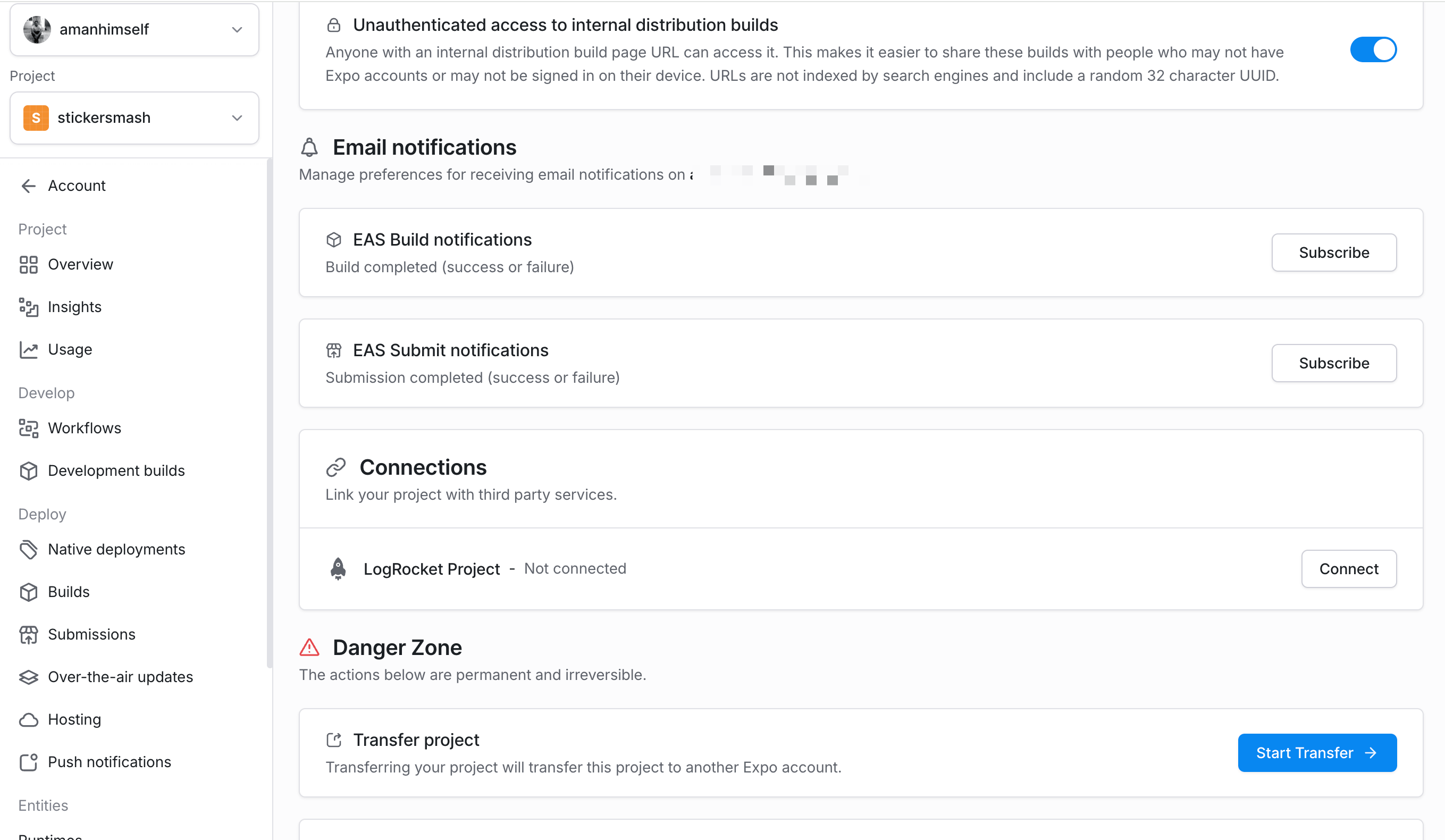Click the Native deployments tag icon

click(x=28, y=549)
